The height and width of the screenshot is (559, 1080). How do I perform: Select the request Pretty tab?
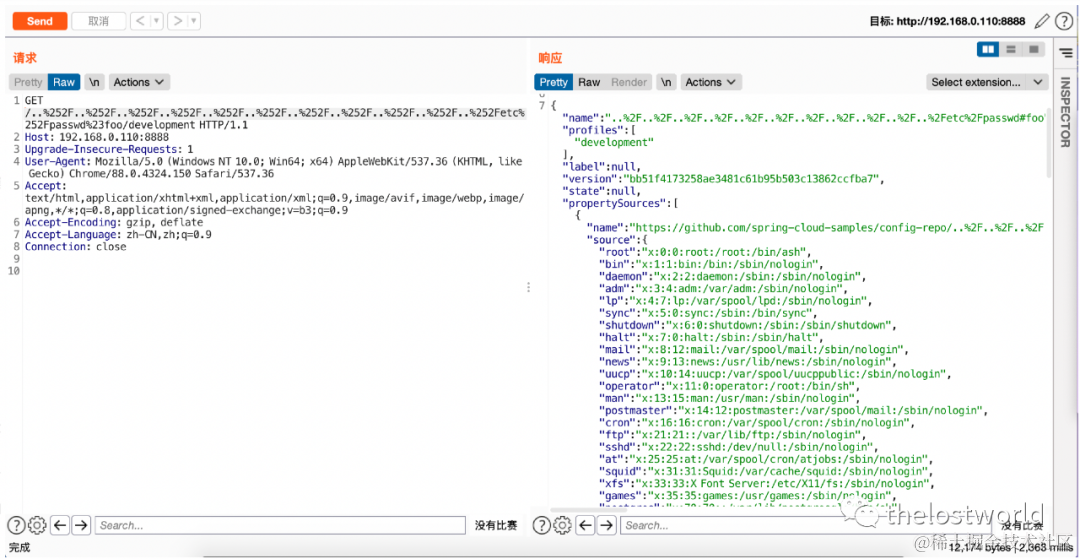(x=28, y=82)
